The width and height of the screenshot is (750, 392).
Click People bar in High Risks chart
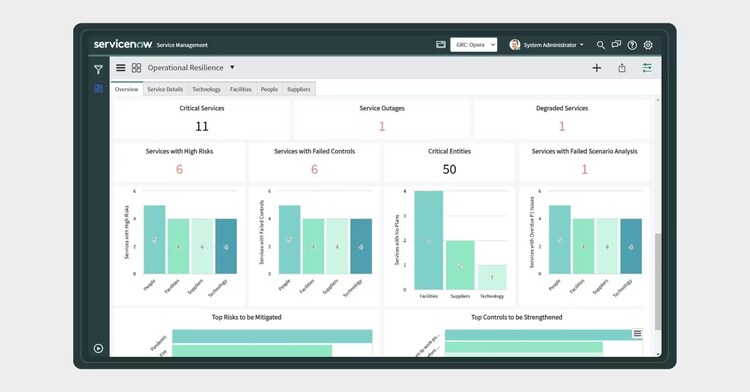[x=154, y=240]
